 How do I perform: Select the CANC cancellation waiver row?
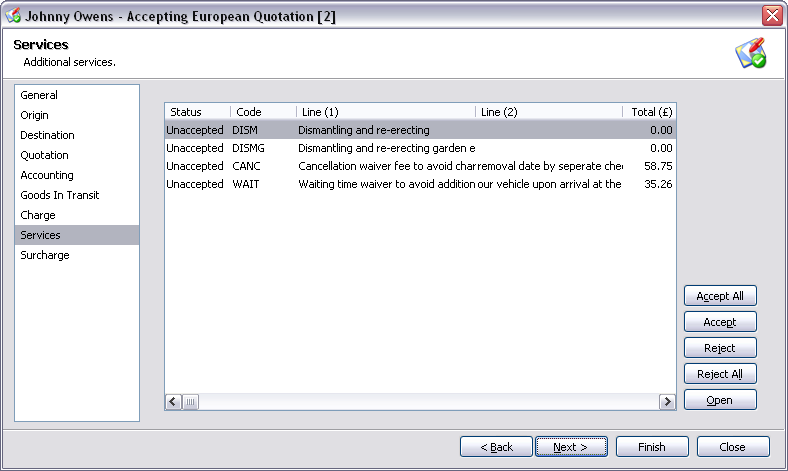[x=420, y=166]
